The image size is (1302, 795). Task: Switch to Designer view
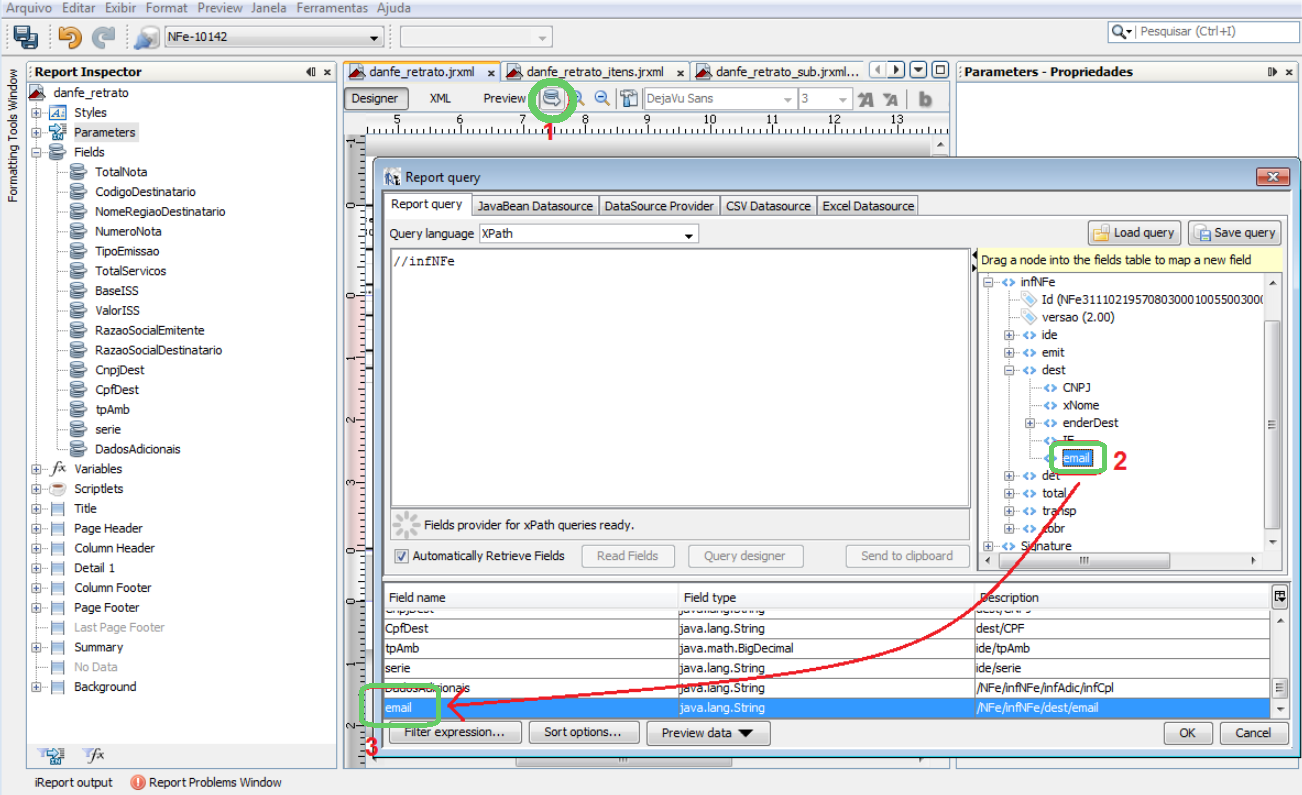click(375, 98)
